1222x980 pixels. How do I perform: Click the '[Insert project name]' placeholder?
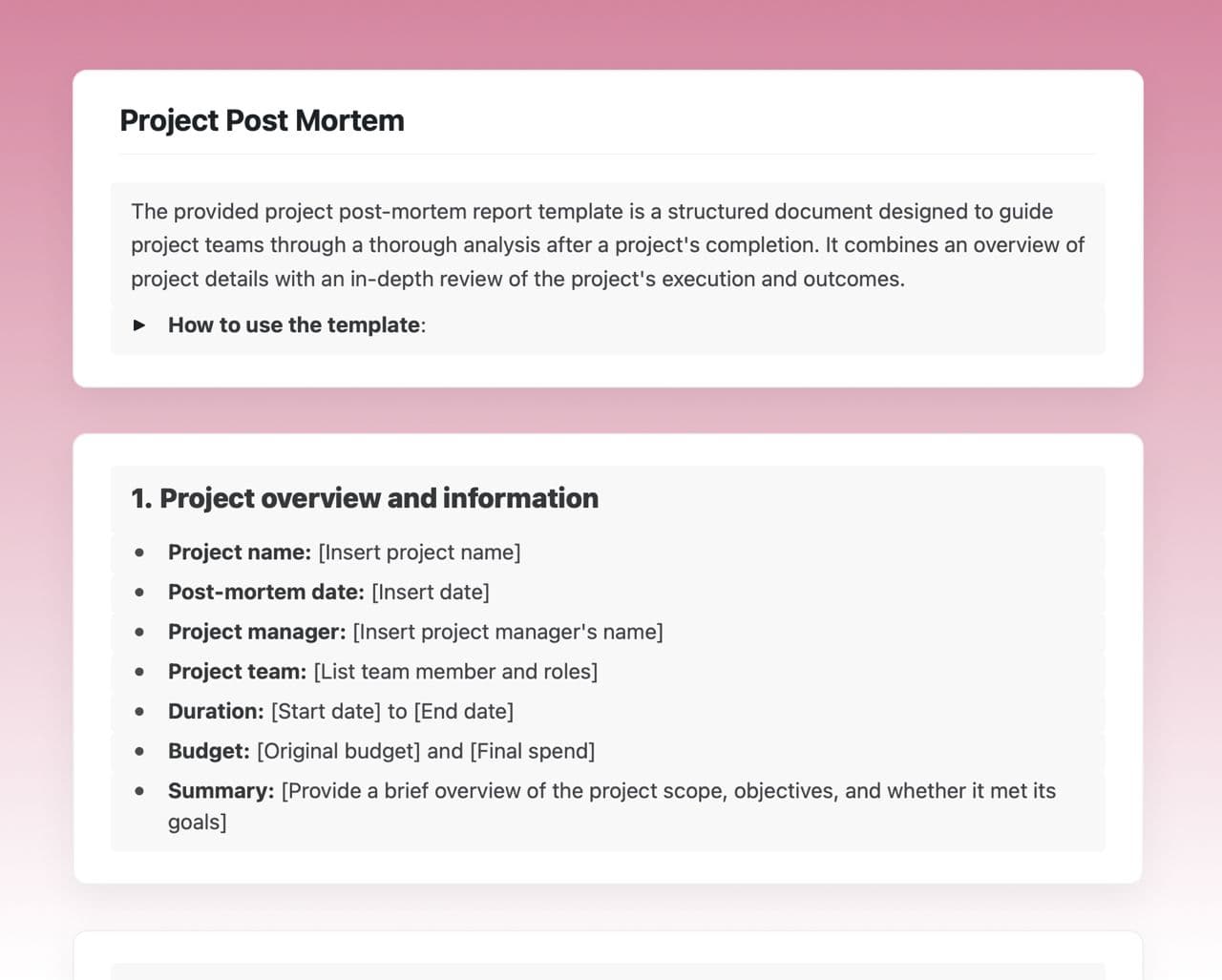pyautogui.click(x=419, y=553)
